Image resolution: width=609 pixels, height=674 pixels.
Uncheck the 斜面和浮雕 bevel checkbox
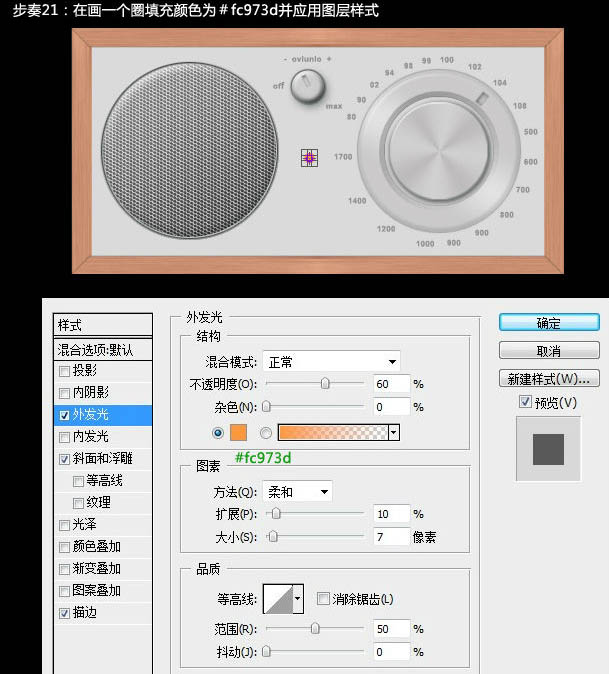64,459
